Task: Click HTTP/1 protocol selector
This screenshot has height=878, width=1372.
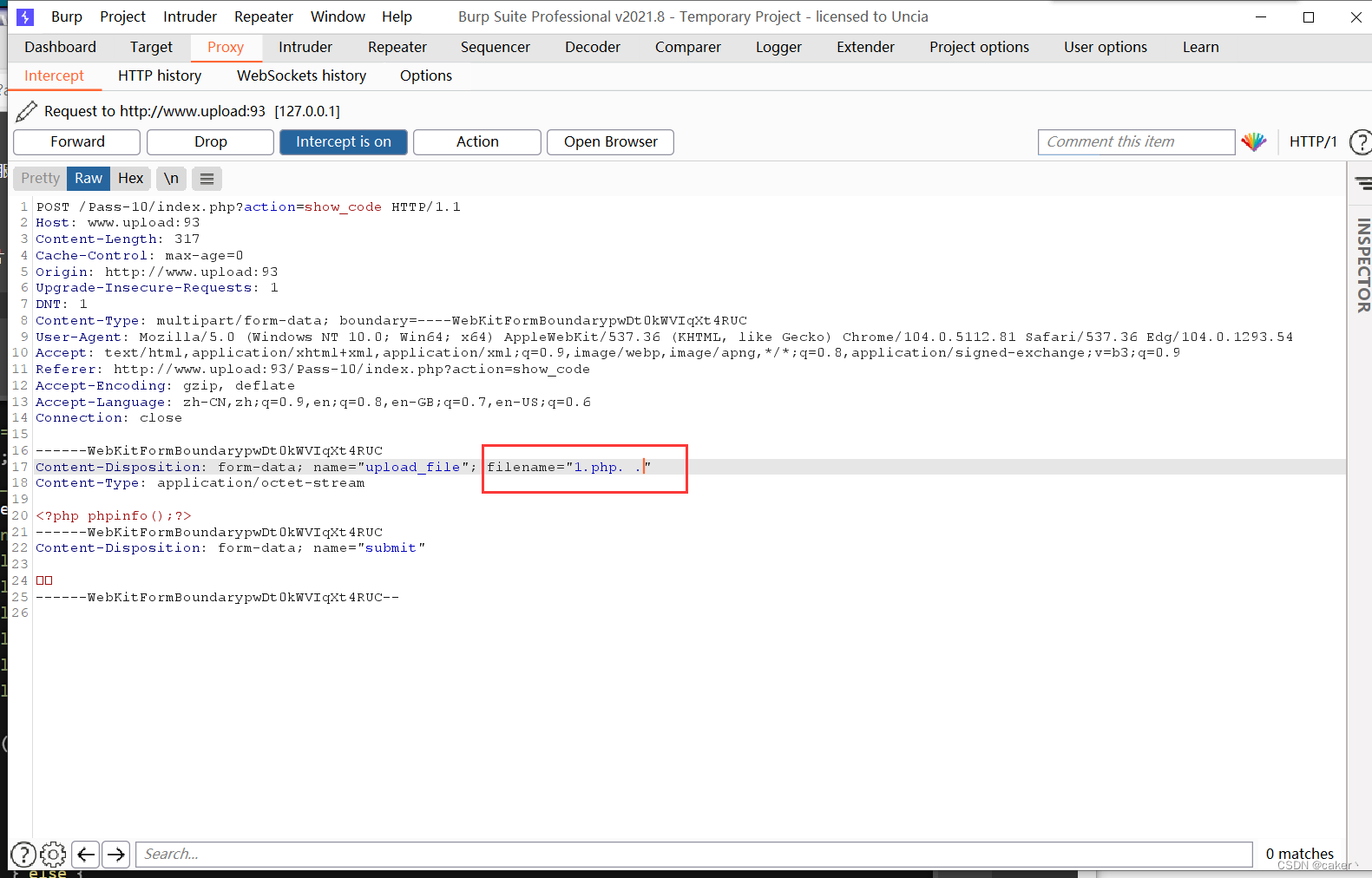Action: pos(1313,142)
